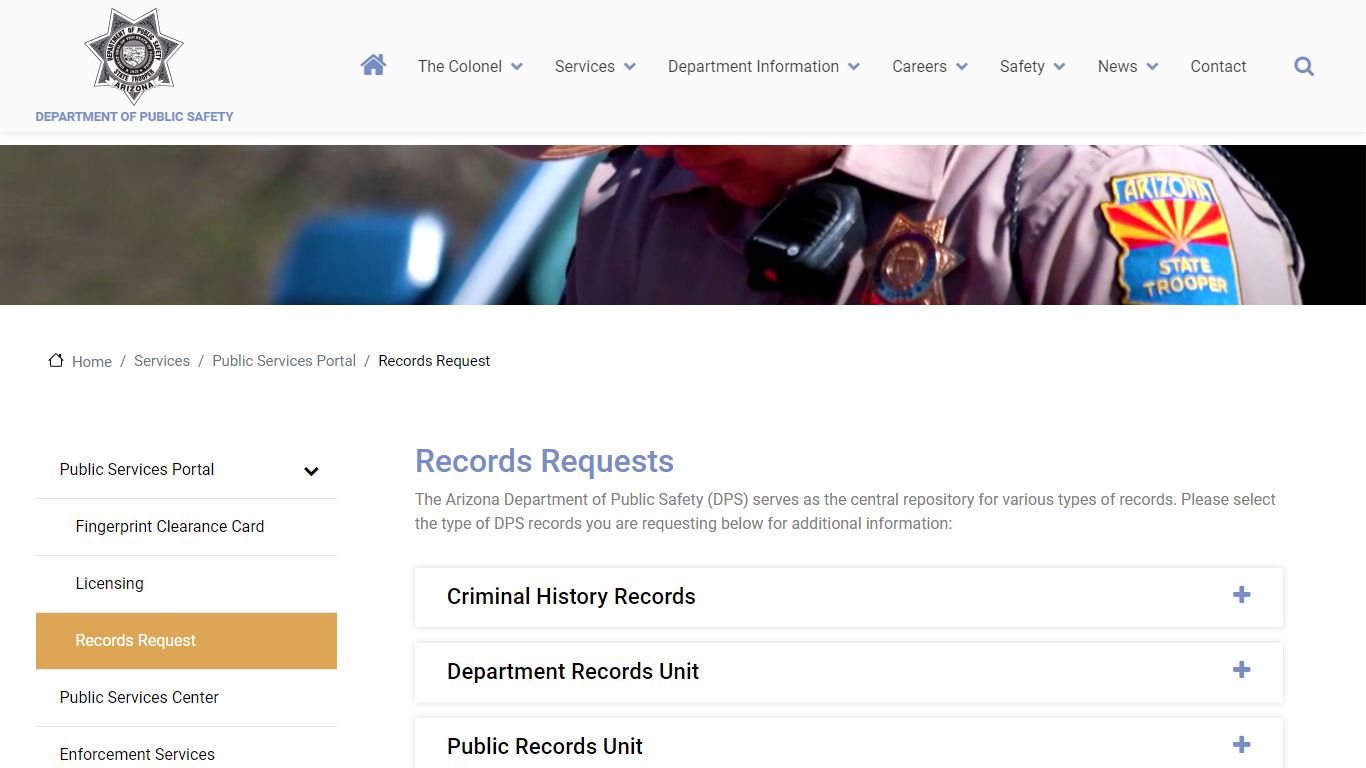Click the state trooper banner image

(683, 225)
